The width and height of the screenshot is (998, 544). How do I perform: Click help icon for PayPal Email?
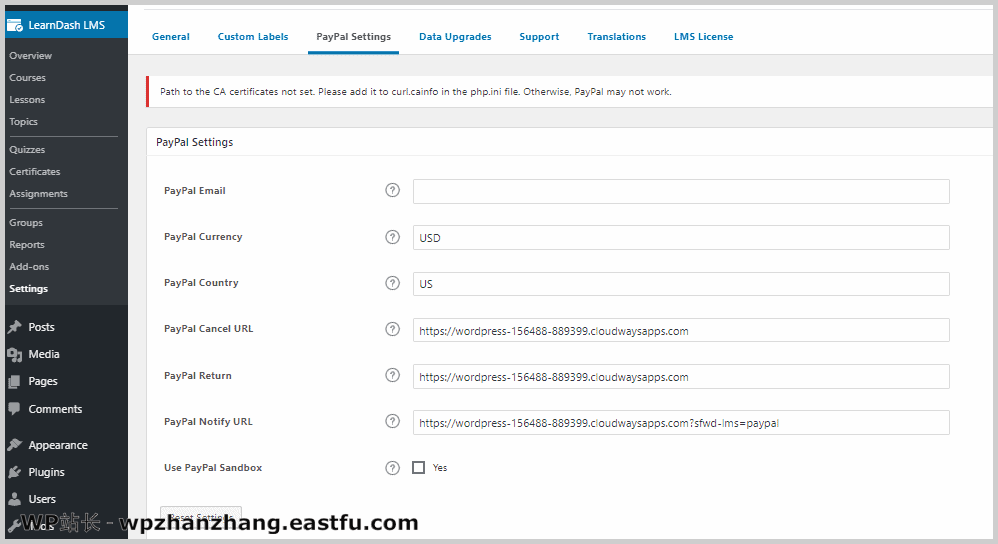(393, 190)
